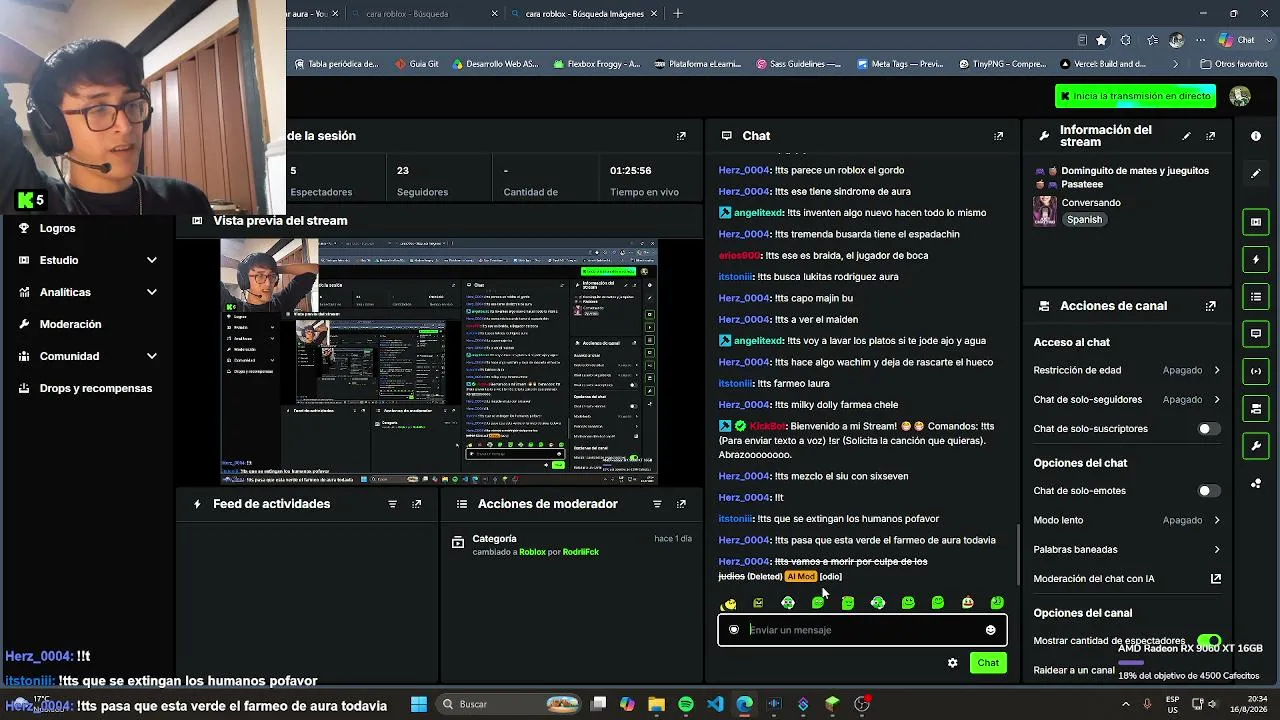Click RodriiFck link in moderator actions

580,552
